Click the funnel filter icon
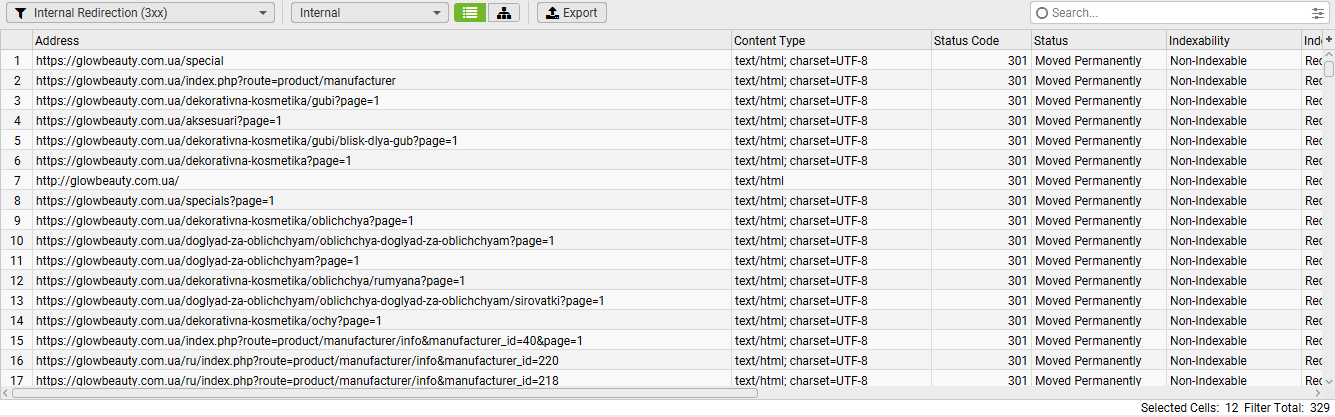 click(x=21, y=13)
